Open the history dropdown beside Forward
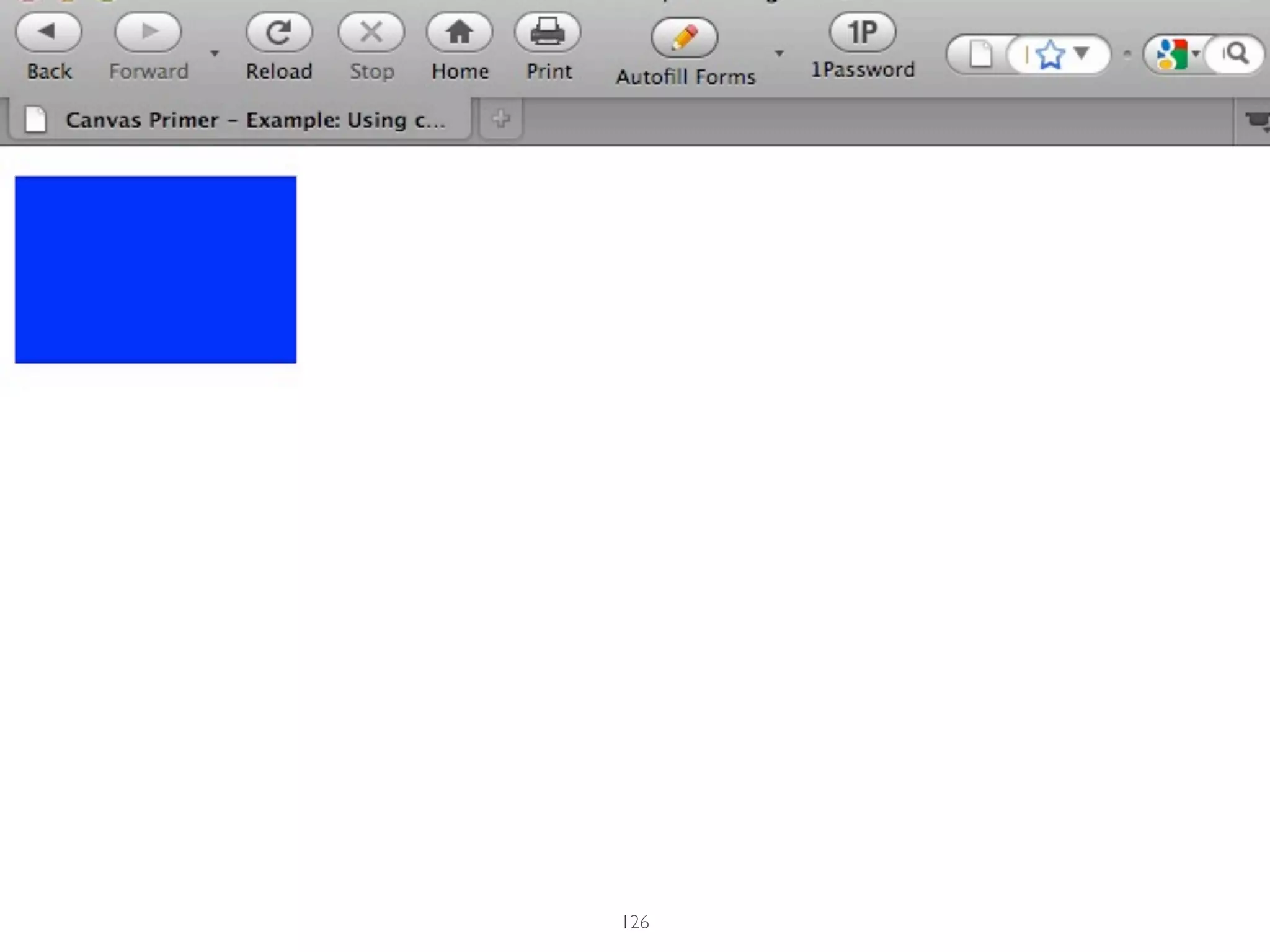1270x952 pixels. click(215, 54)
